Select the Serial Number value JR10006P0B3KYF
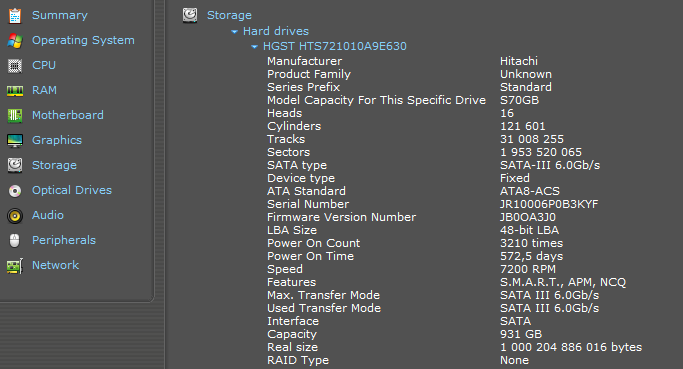Viewport: 683px width, 369px height. (549, 204)
